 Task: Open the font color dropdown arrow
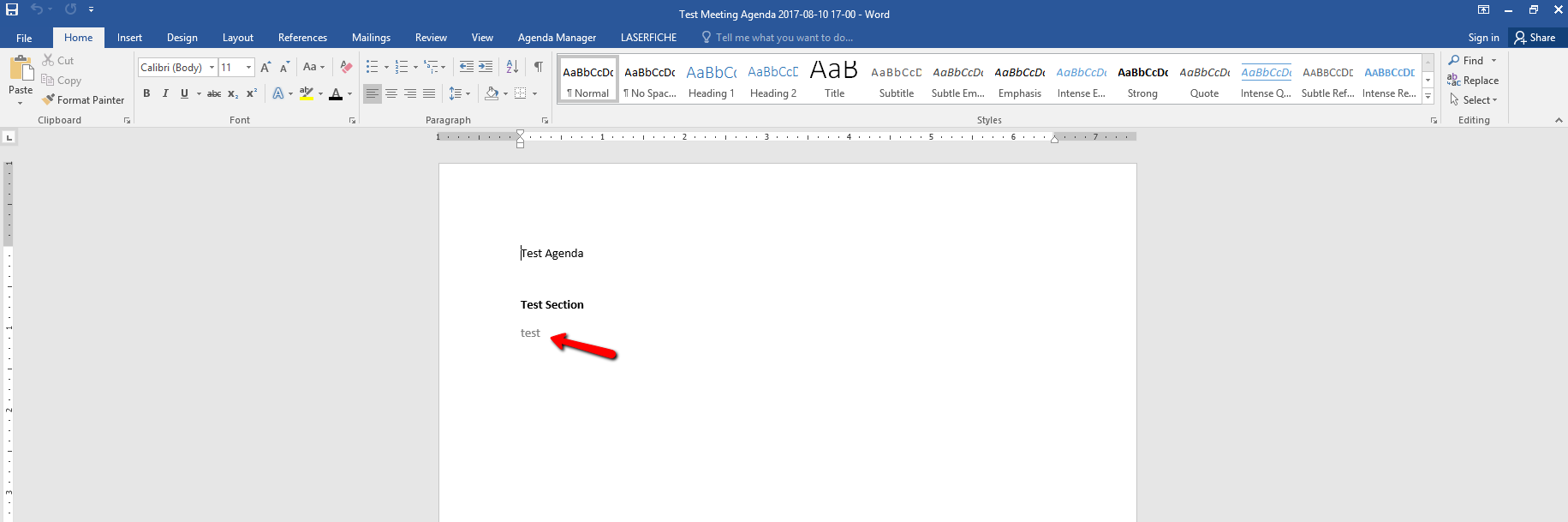pyautogui.click(x=349, y=93)
